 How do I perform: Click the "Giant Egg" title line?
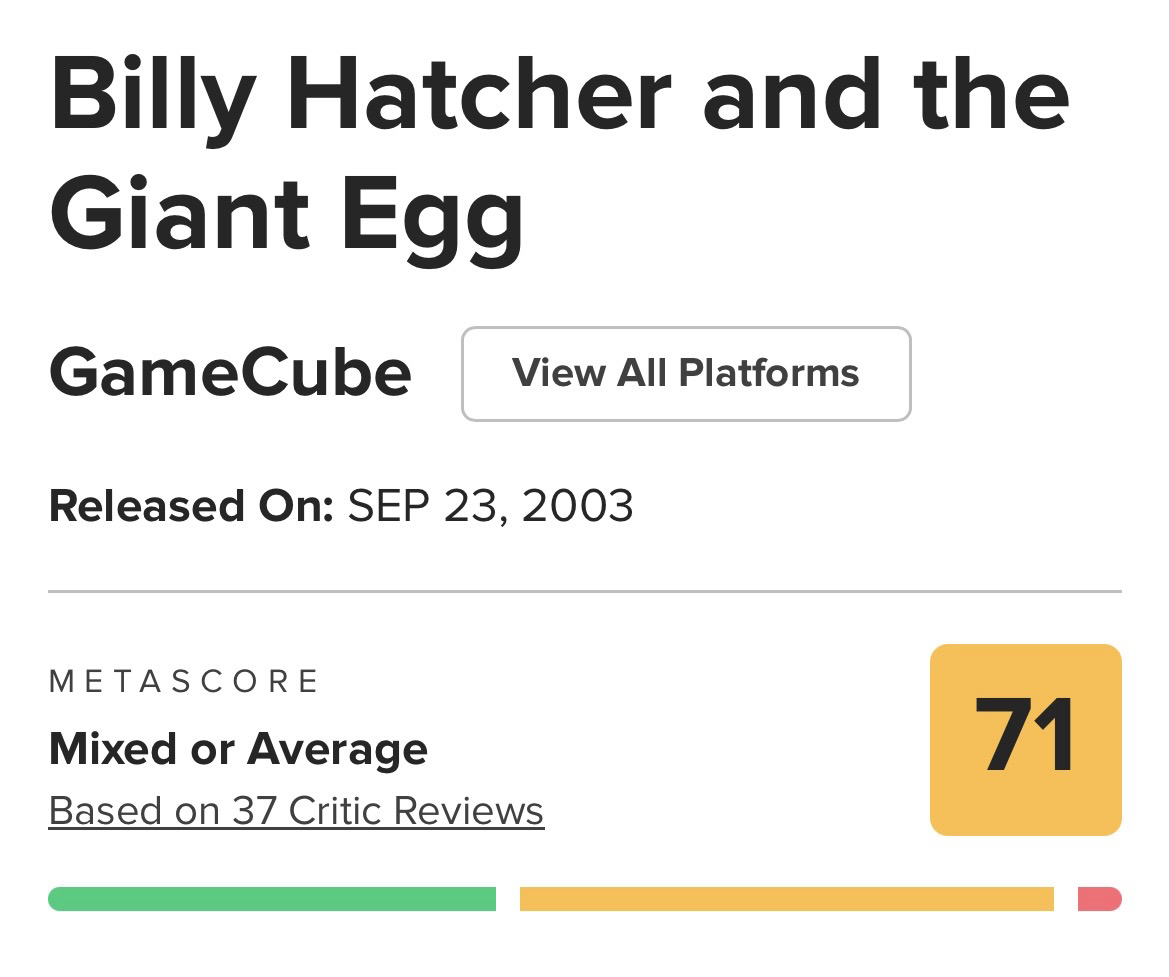[286, 214]
